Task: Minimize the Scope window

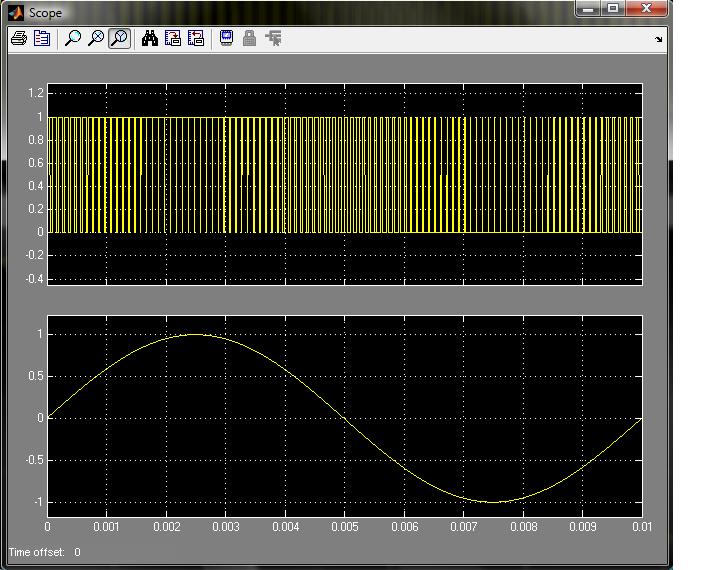Action: [x=588, y=8]
